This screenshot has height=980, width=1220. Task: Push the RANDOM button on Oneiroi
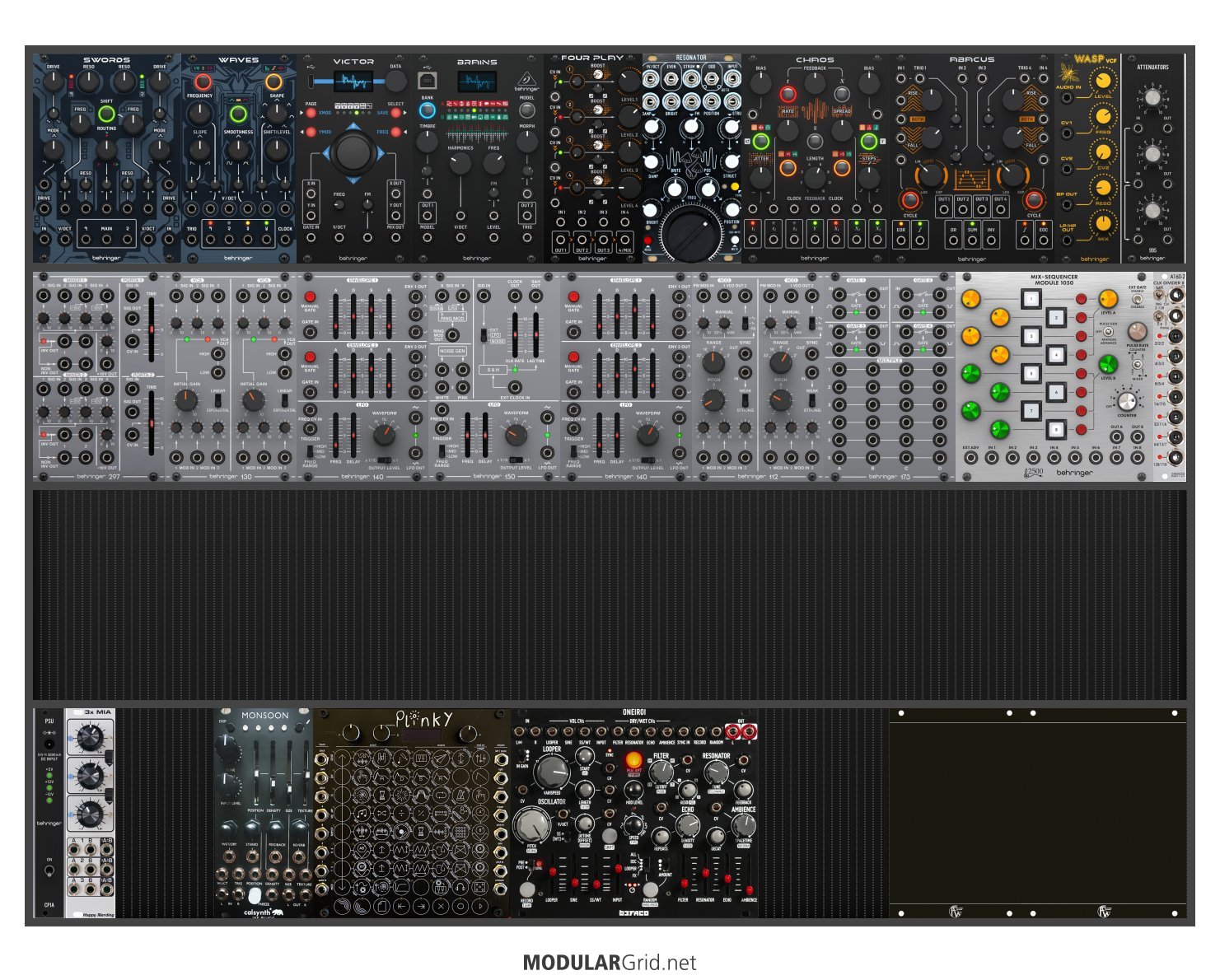(650, 889)
